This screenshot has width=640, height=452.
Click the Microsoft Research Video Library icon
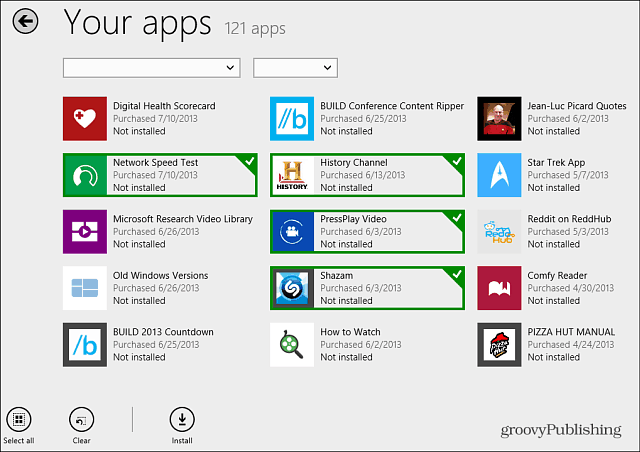[85, 232]
